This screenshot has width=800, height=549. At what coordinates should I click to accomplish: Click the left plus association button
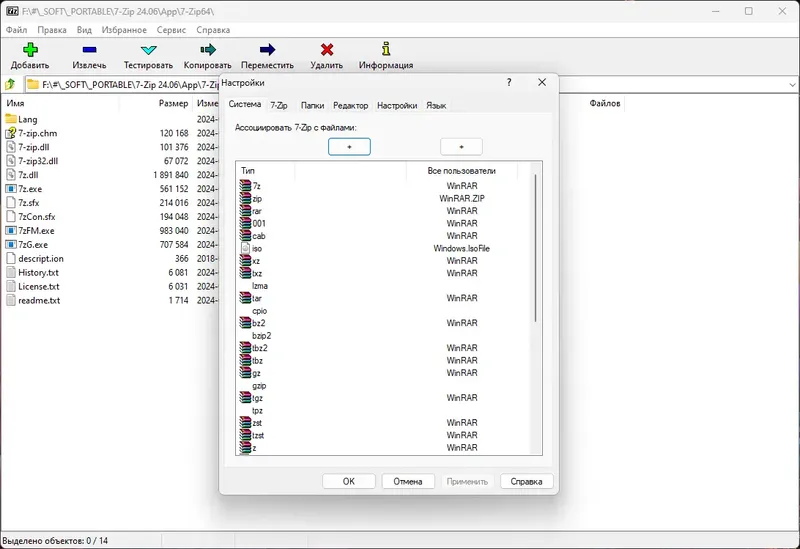[x=349, y=147]
